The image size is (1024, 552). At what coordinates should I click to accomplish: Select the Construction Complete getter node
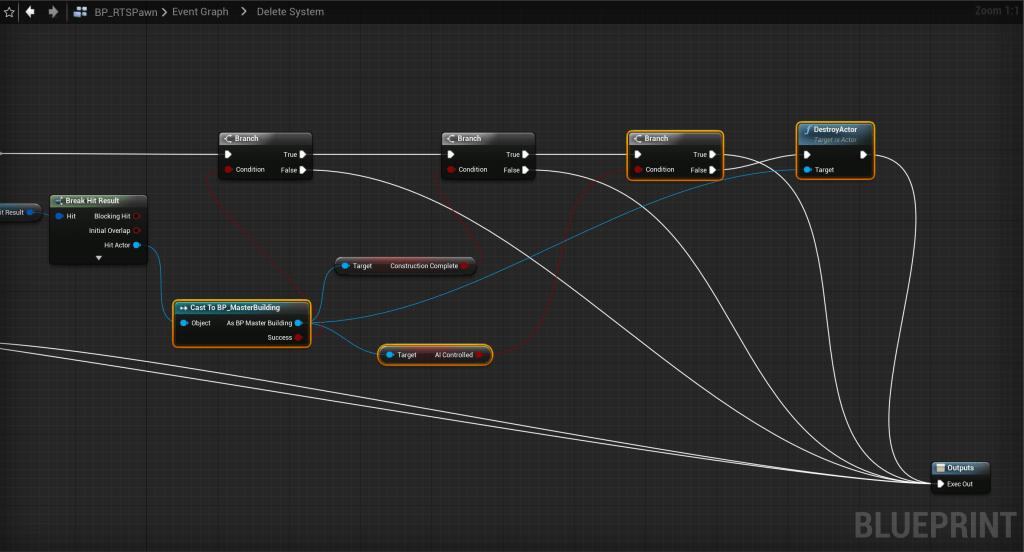tap(405, 266)
